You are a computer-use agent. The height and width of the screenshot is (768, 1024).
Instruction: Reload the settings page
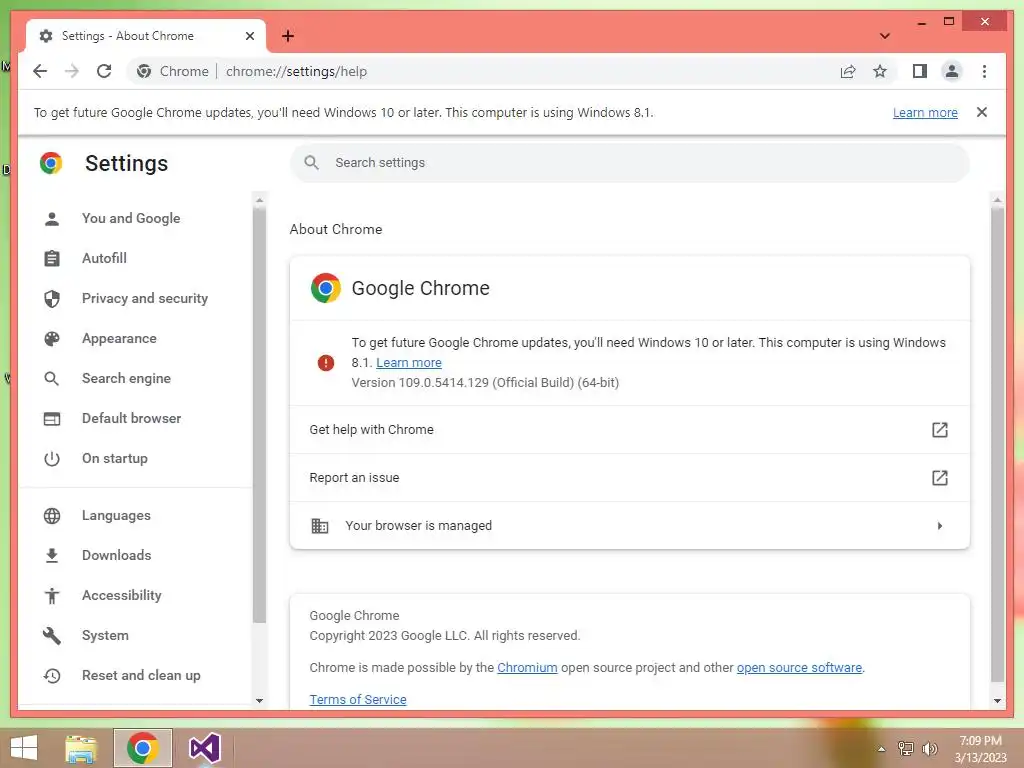(104, 71)
